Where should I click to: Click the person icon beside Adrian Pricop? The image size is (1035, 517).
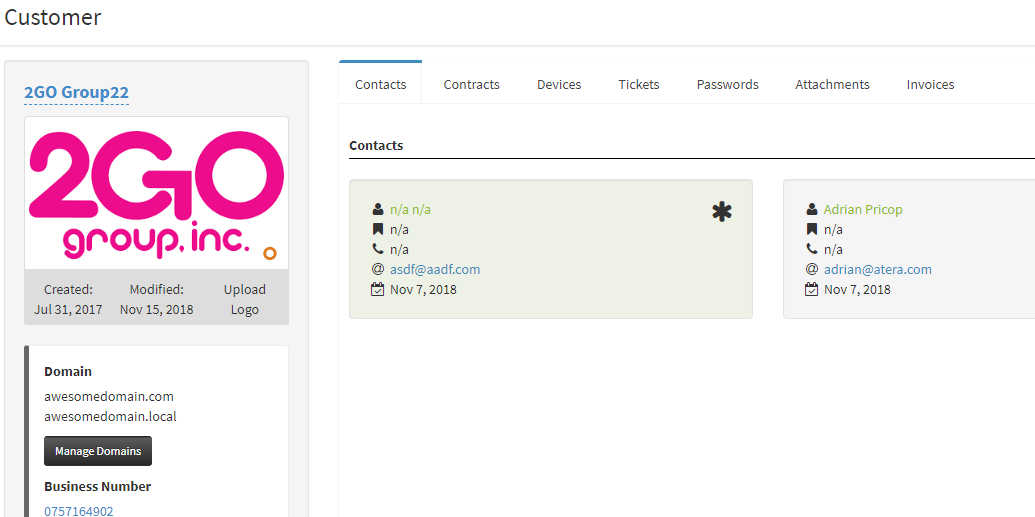[x=812, y=209]
